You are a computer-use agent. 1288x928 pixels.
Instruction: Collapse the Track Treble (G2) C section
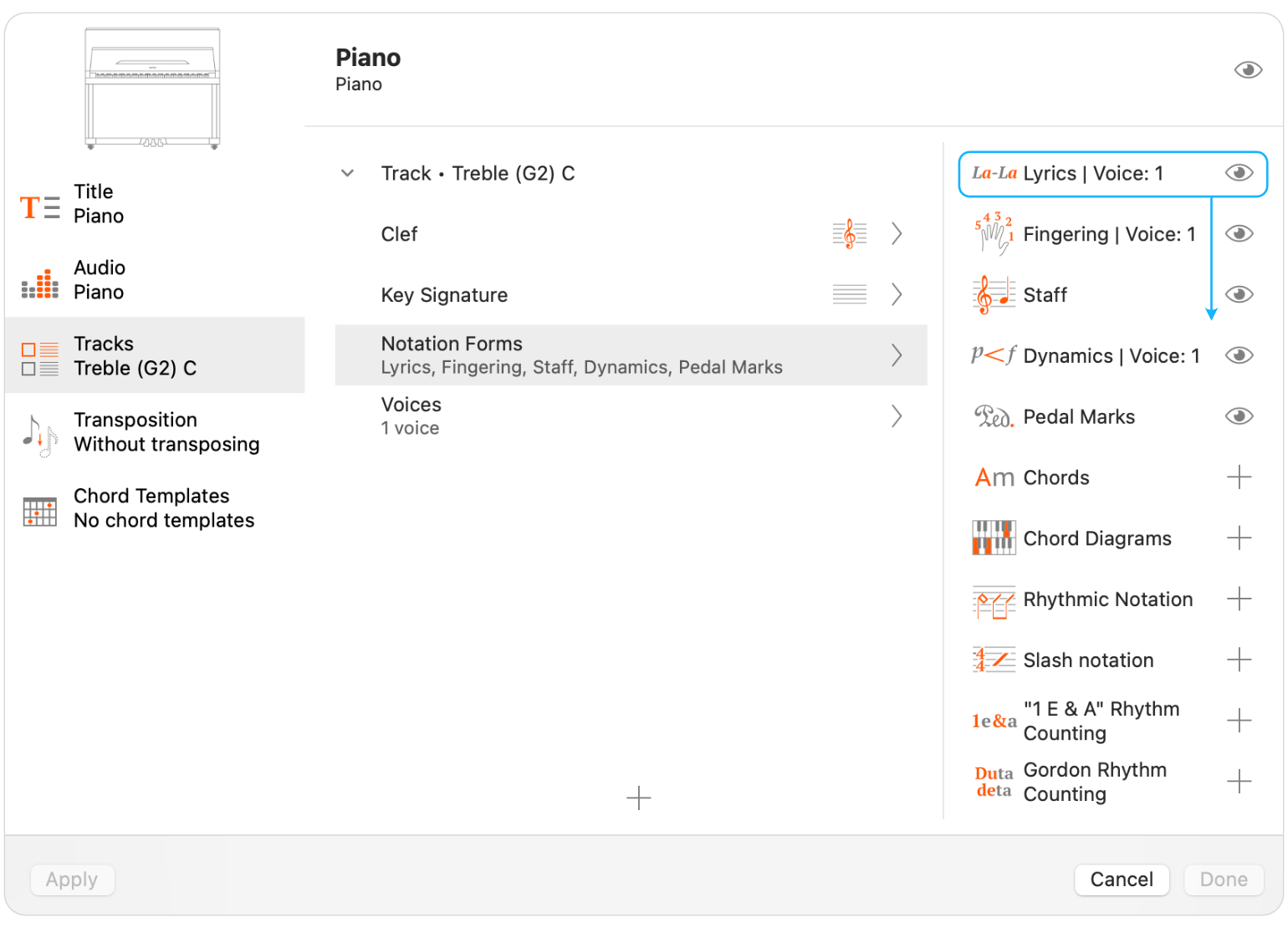tap(348, 173)
